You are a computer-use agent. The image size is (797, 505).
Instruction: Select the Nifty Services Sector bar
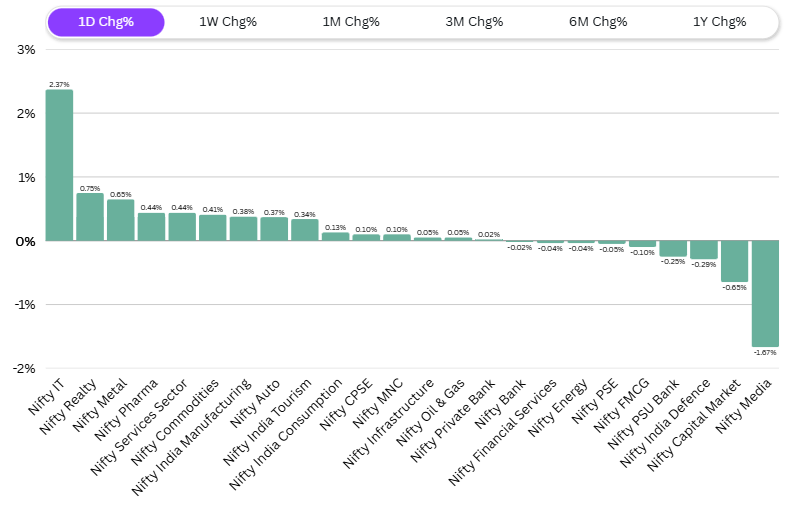tap(182, 227)
